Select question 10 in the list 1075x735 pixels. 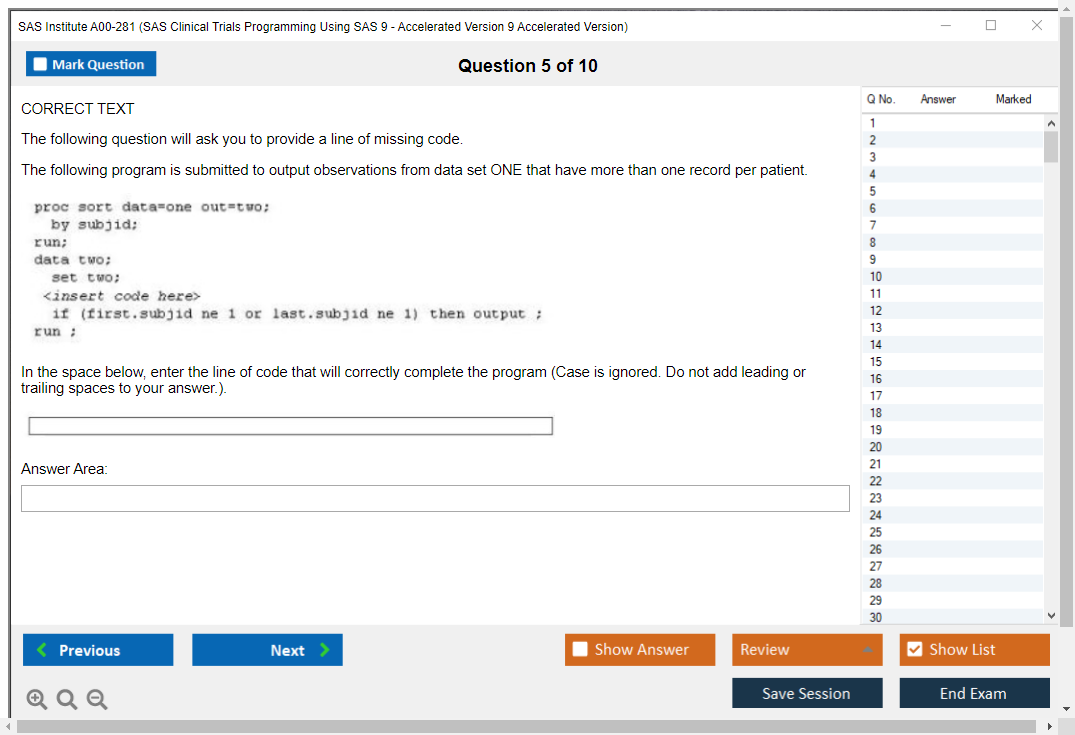(x=876, y=276)
